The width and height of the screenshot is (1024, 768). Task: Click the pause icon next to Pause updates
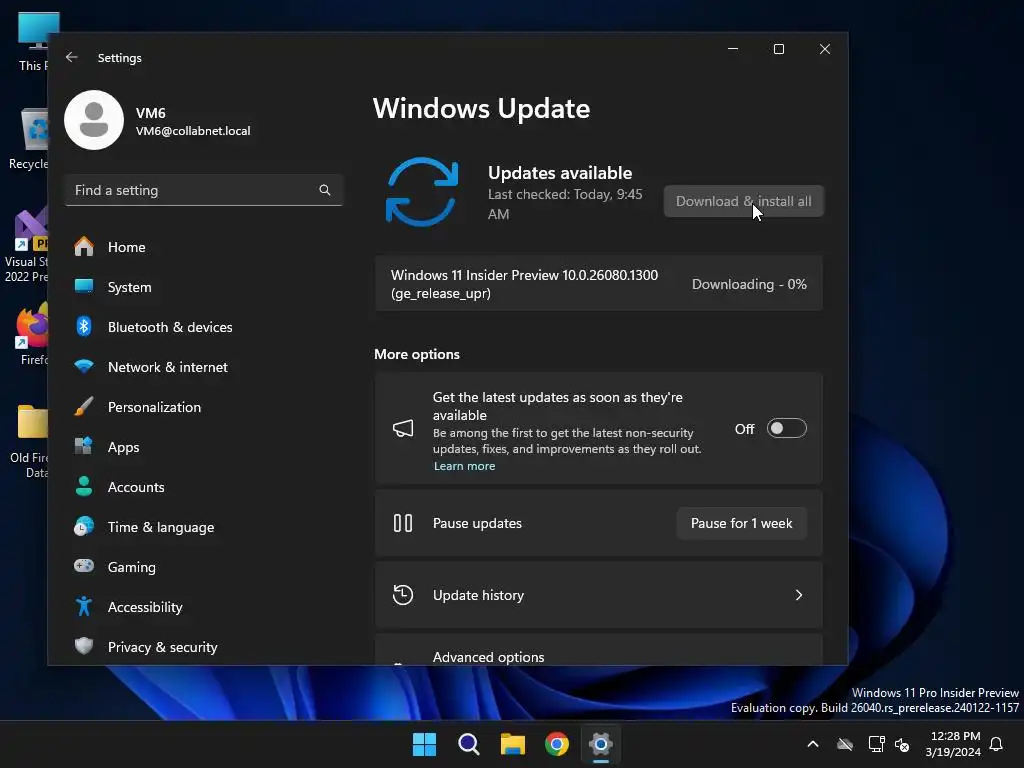pyautogui.click(x=403, y=523)
